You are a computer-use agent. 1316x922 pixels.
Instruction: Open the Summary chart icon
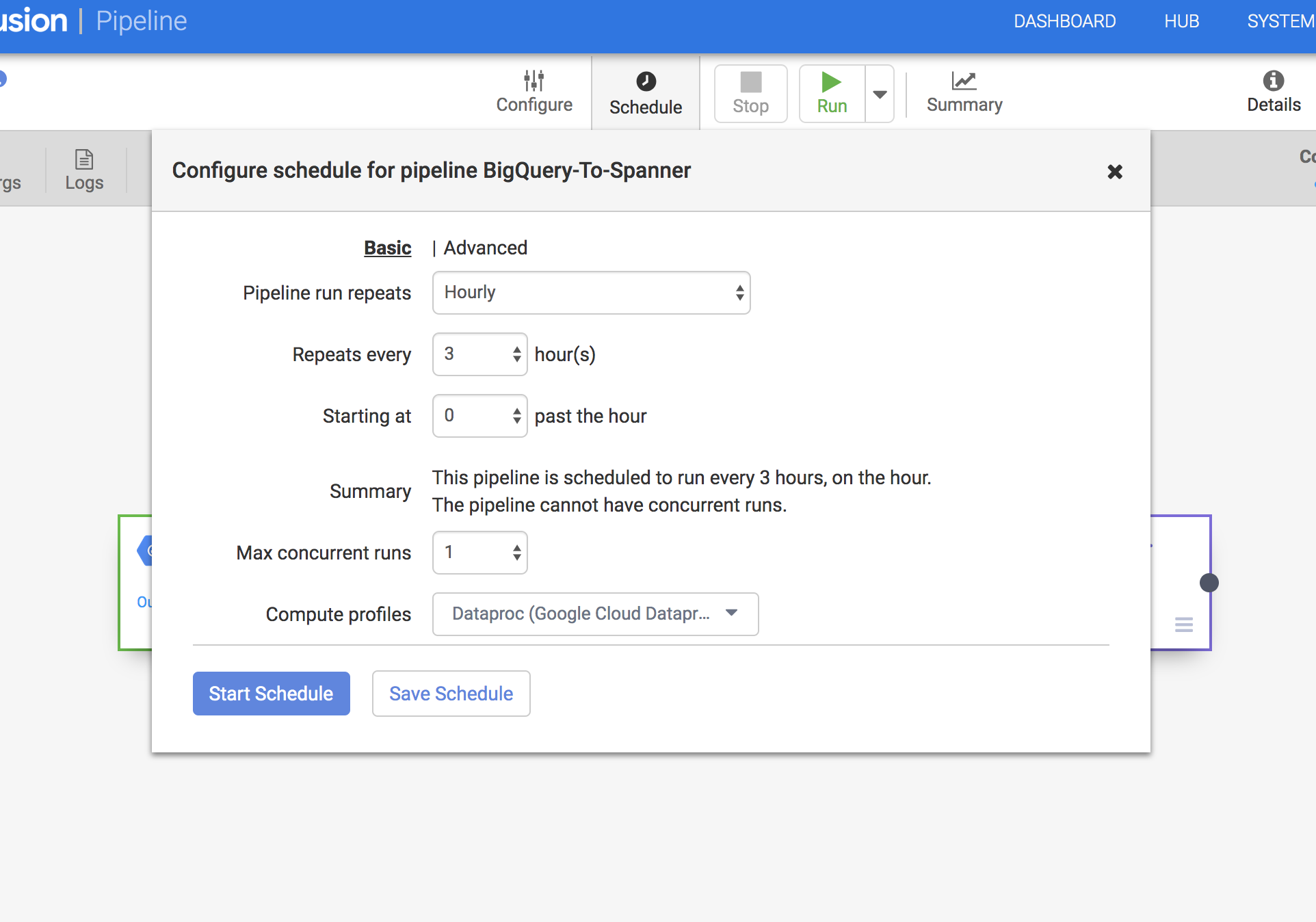(964, 81)
